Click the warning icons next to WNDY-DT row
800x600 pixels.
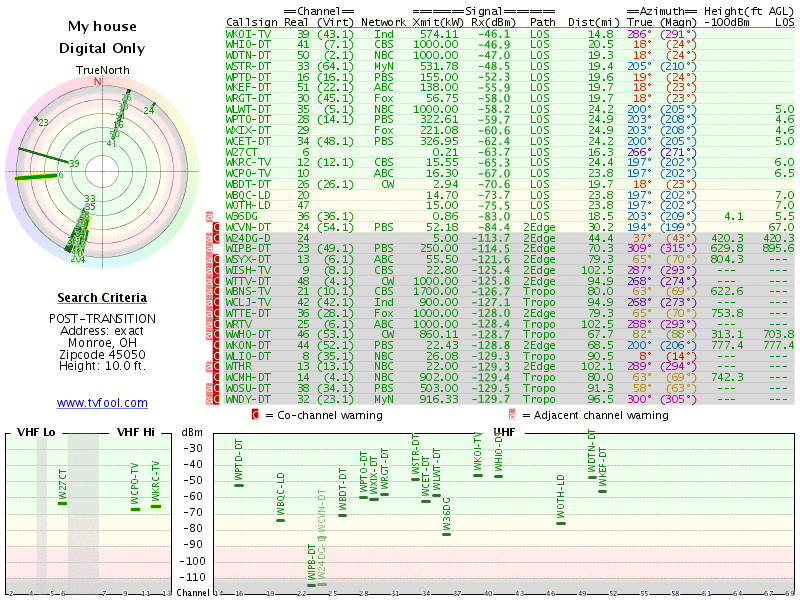point(213,399)
